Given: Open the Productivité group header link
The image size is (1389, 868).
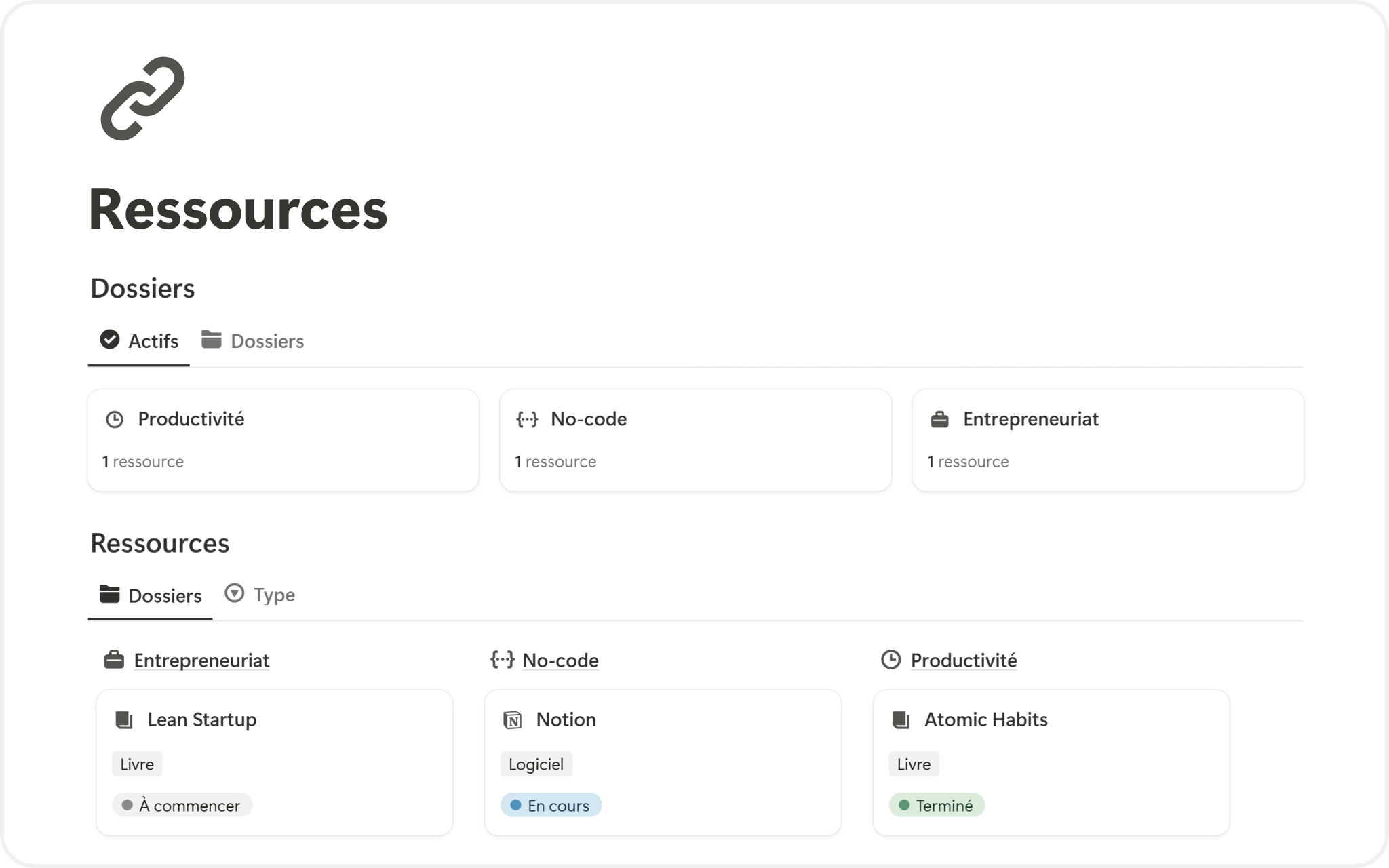Looking at the screenshot, I should [x=963, y=660].
